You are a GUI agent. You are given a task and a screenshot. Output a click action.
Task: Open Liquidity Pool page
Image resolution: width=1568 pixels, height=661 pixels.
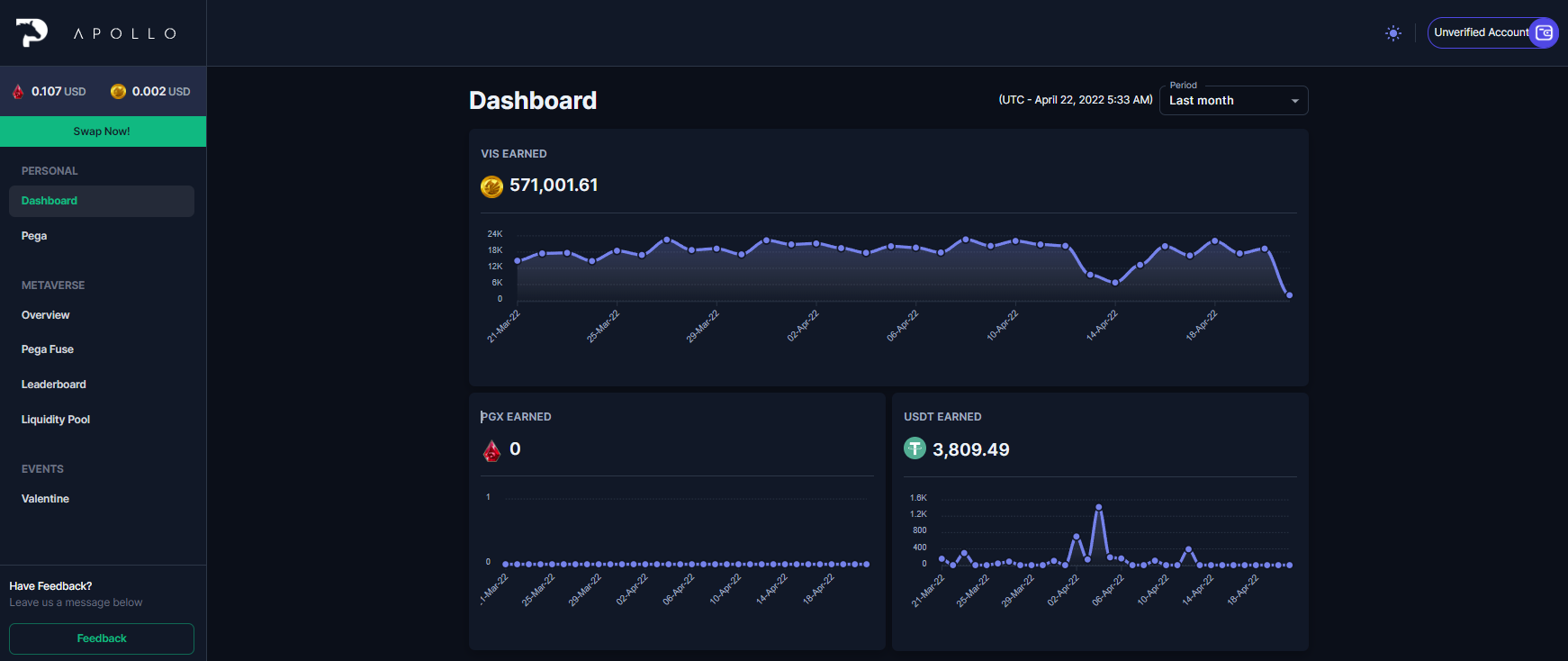click(x=56, y=420)
